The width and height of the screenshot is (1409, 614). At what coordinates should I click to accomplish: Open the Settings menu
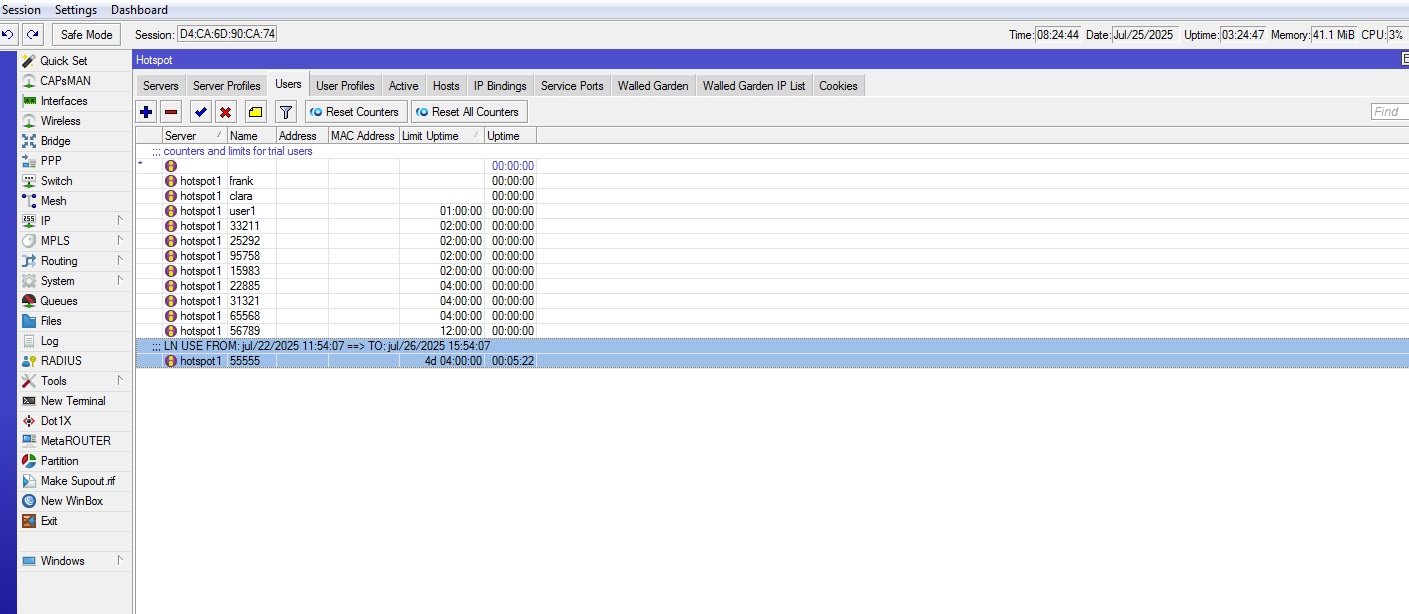click(76, 10)
